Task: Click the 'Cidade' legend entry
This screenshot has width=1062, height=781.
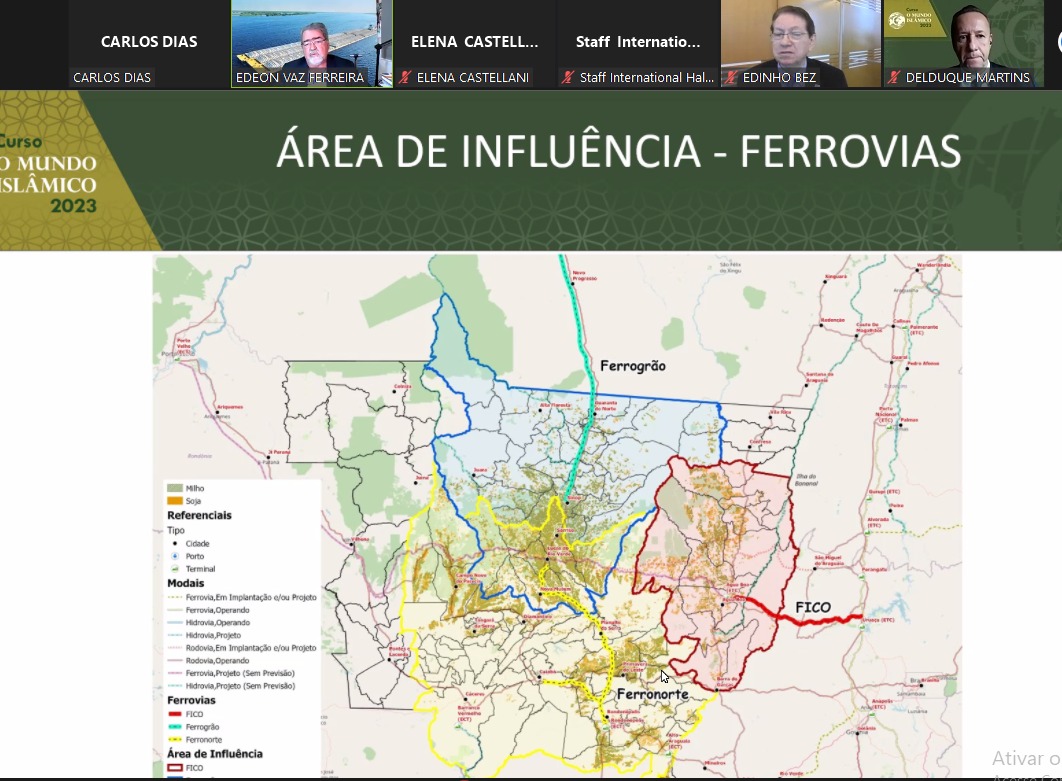Action: 197,543
